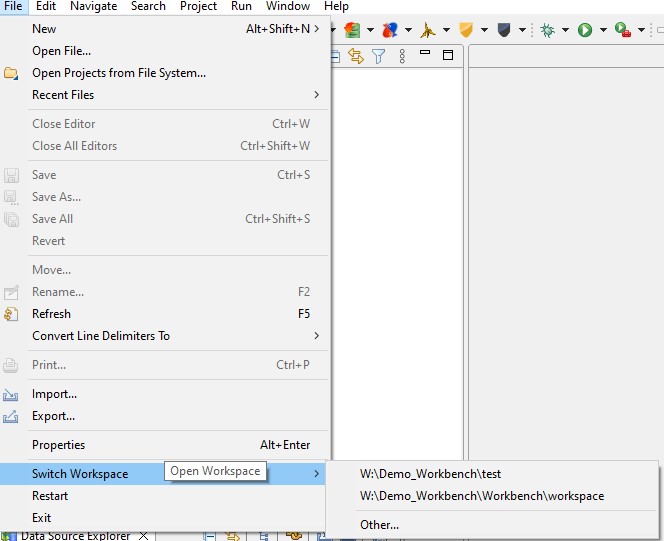Click the Open Projects folder icon
Image resolution: width=664 pixels, height=541 pixels.
click(11, 73)
